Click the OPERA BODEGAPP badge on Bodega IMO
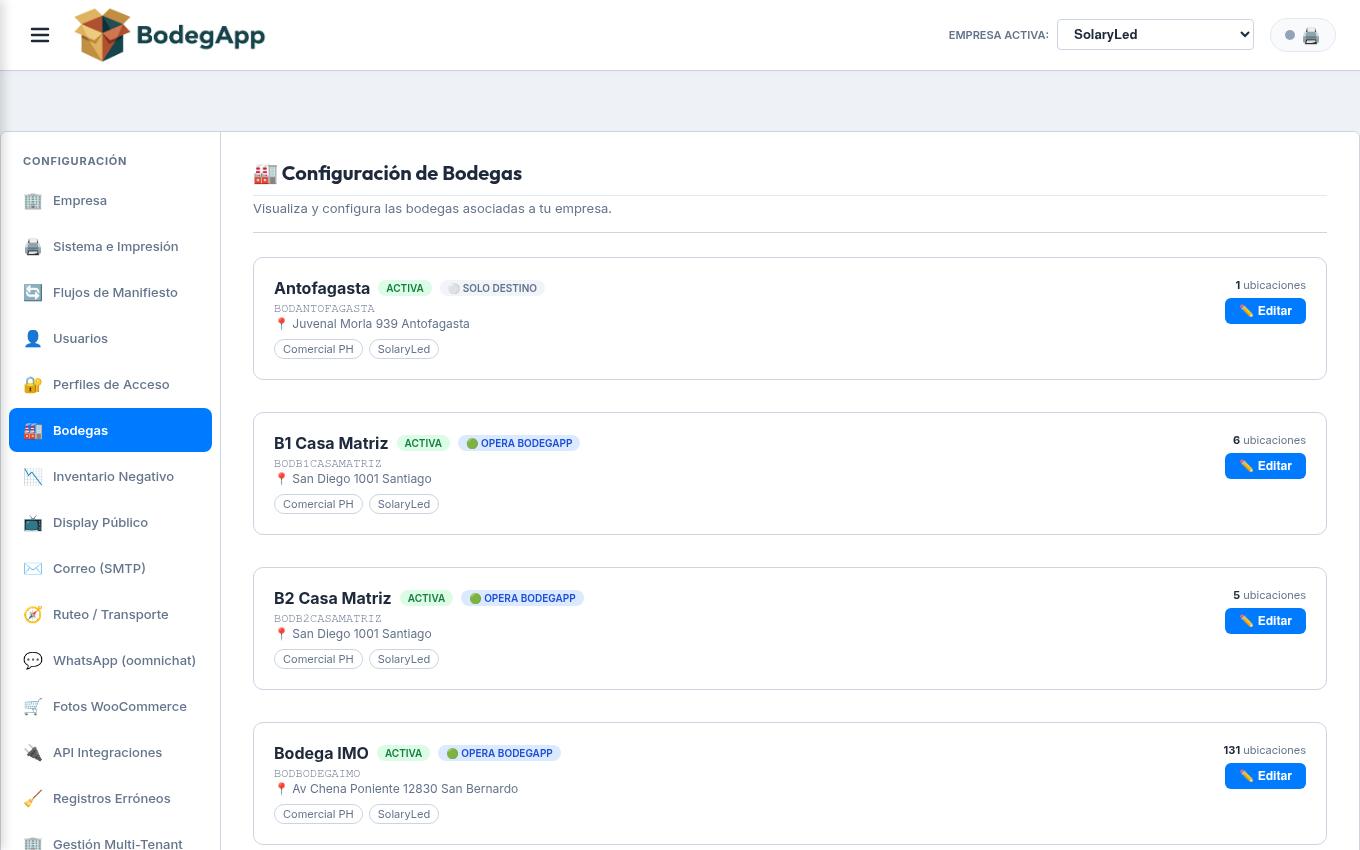The height and width of the screenshot is (850, 1360). (499, 753)
